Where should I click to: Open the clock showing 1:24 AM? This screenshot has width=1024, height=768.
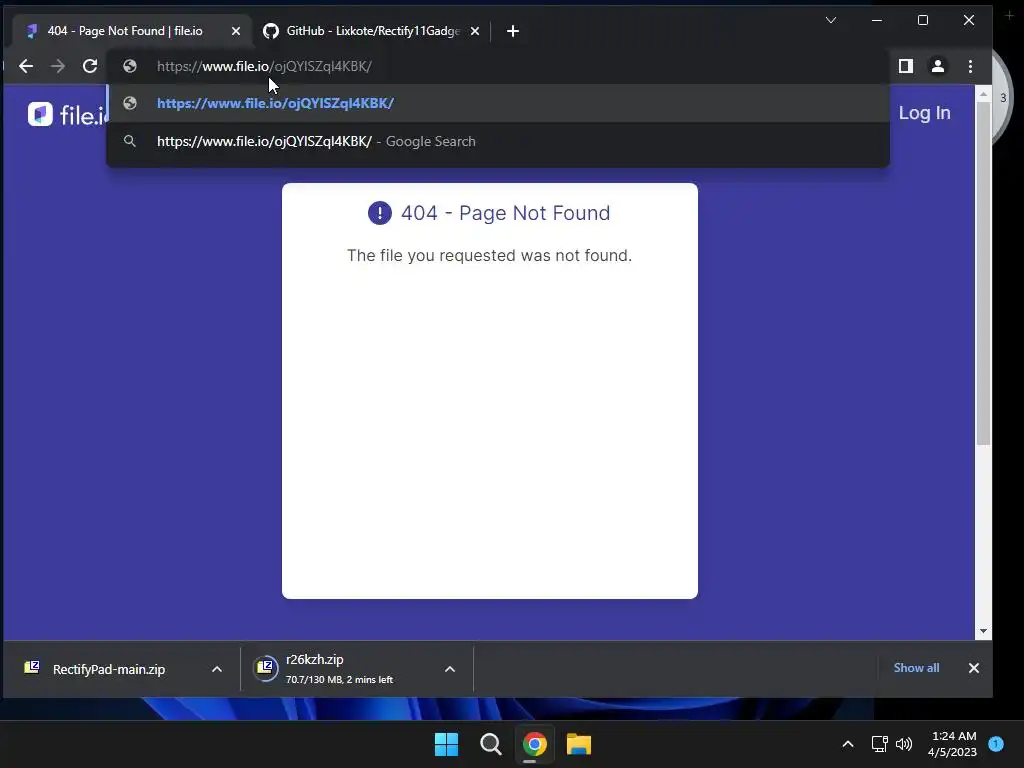[952, 744]
